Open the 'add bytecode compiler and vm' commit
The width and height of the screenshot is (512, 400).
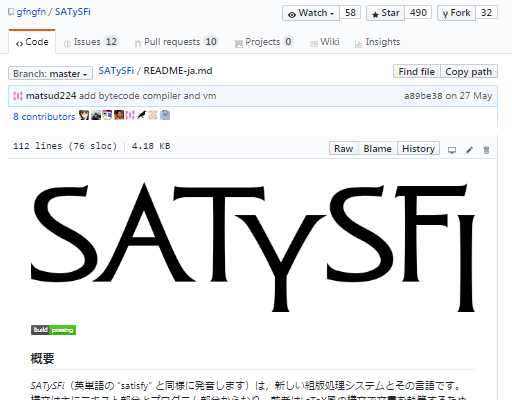147,96
